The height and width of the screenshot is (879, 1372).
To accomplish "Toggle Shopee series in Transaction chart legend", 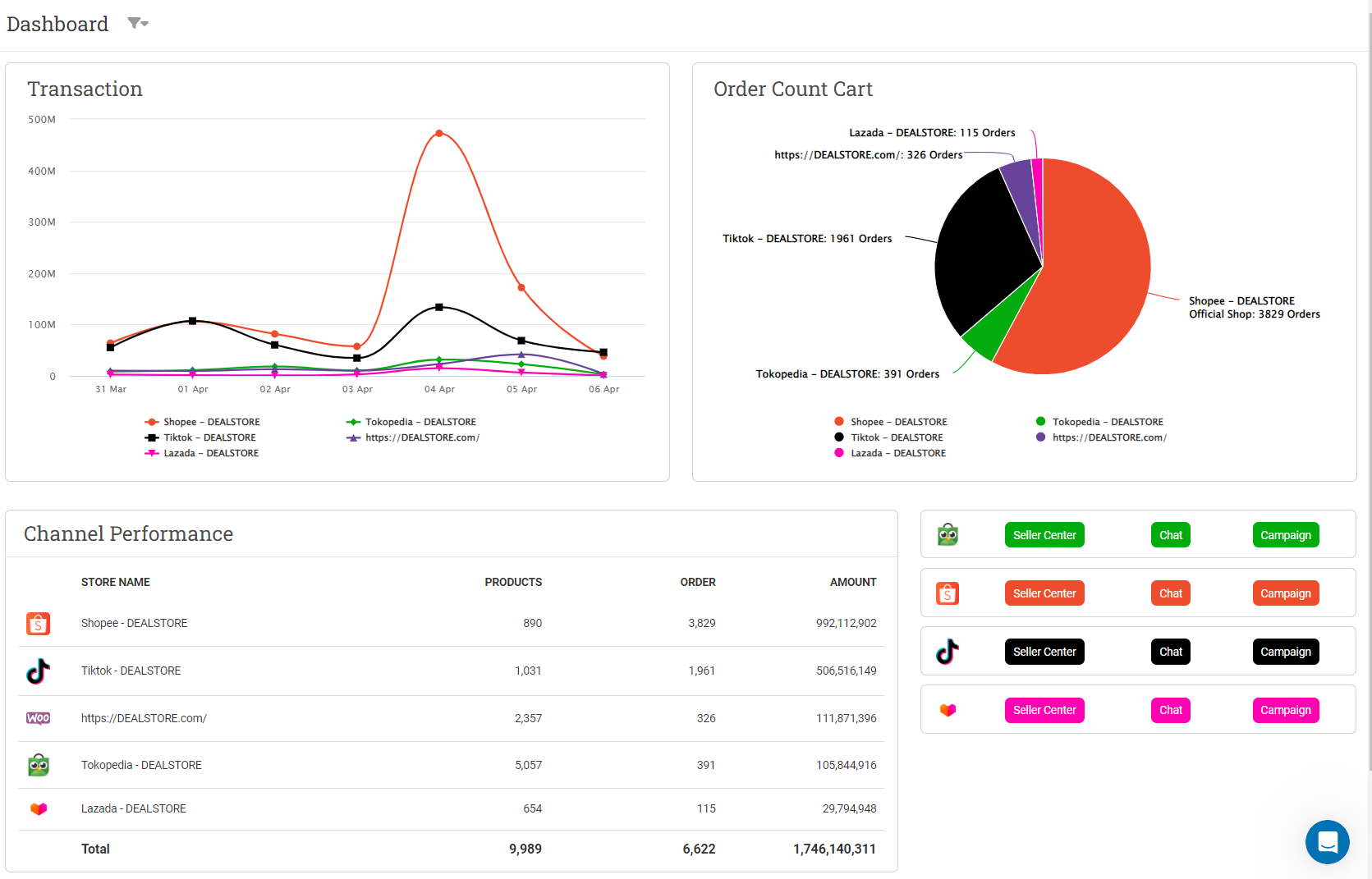I will click(x=202, y=422).
